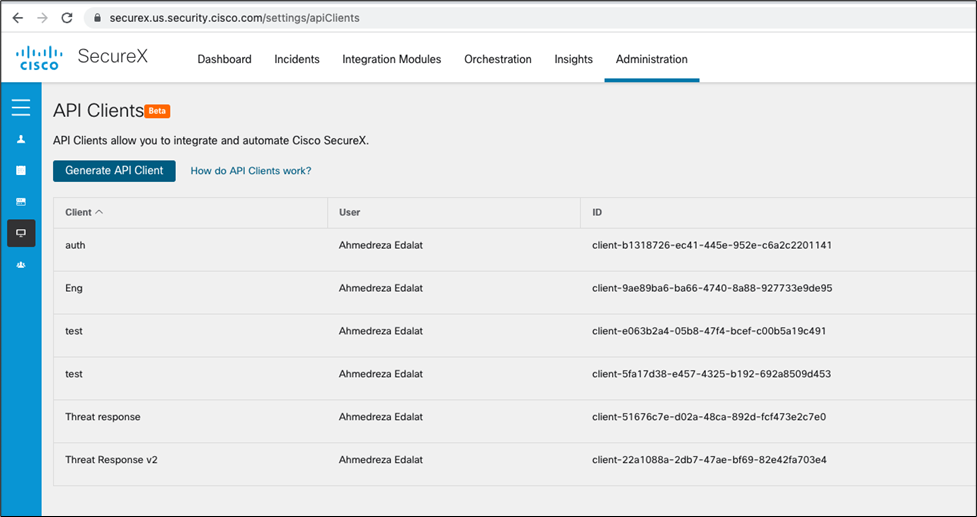Select 'Threat response' client name
Image resolution: width=977 pixels, height=517 pixels.
tap(103, 417)
